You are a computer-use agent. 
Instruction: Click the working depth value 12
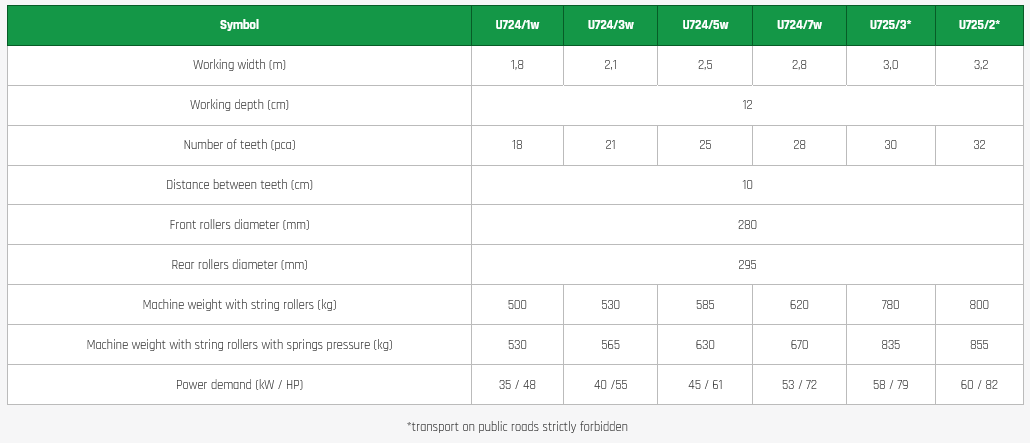pos(747,105)
